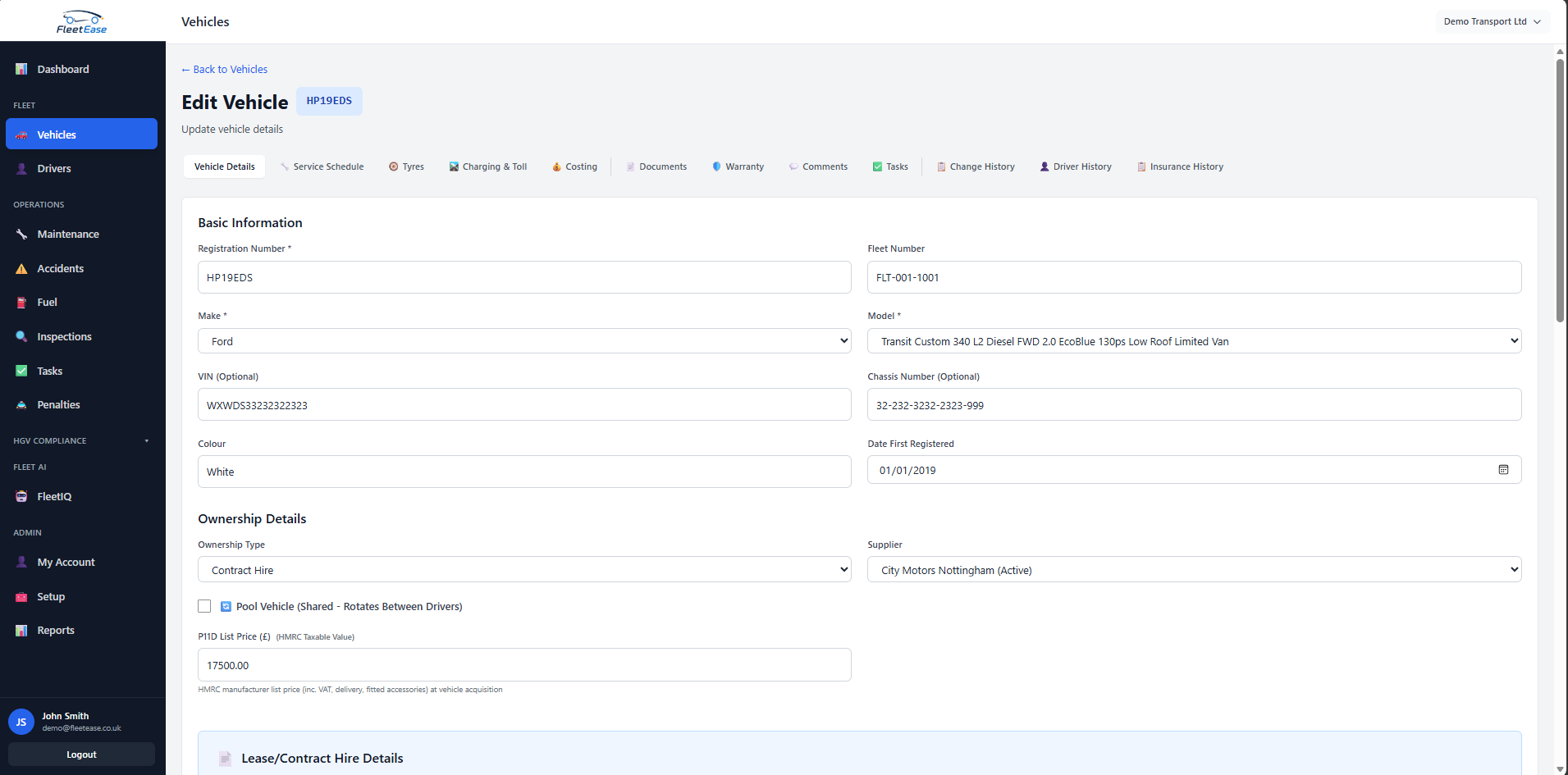
Task: Click the HP19EDS registration badge
Action: [x=329, y=101]
